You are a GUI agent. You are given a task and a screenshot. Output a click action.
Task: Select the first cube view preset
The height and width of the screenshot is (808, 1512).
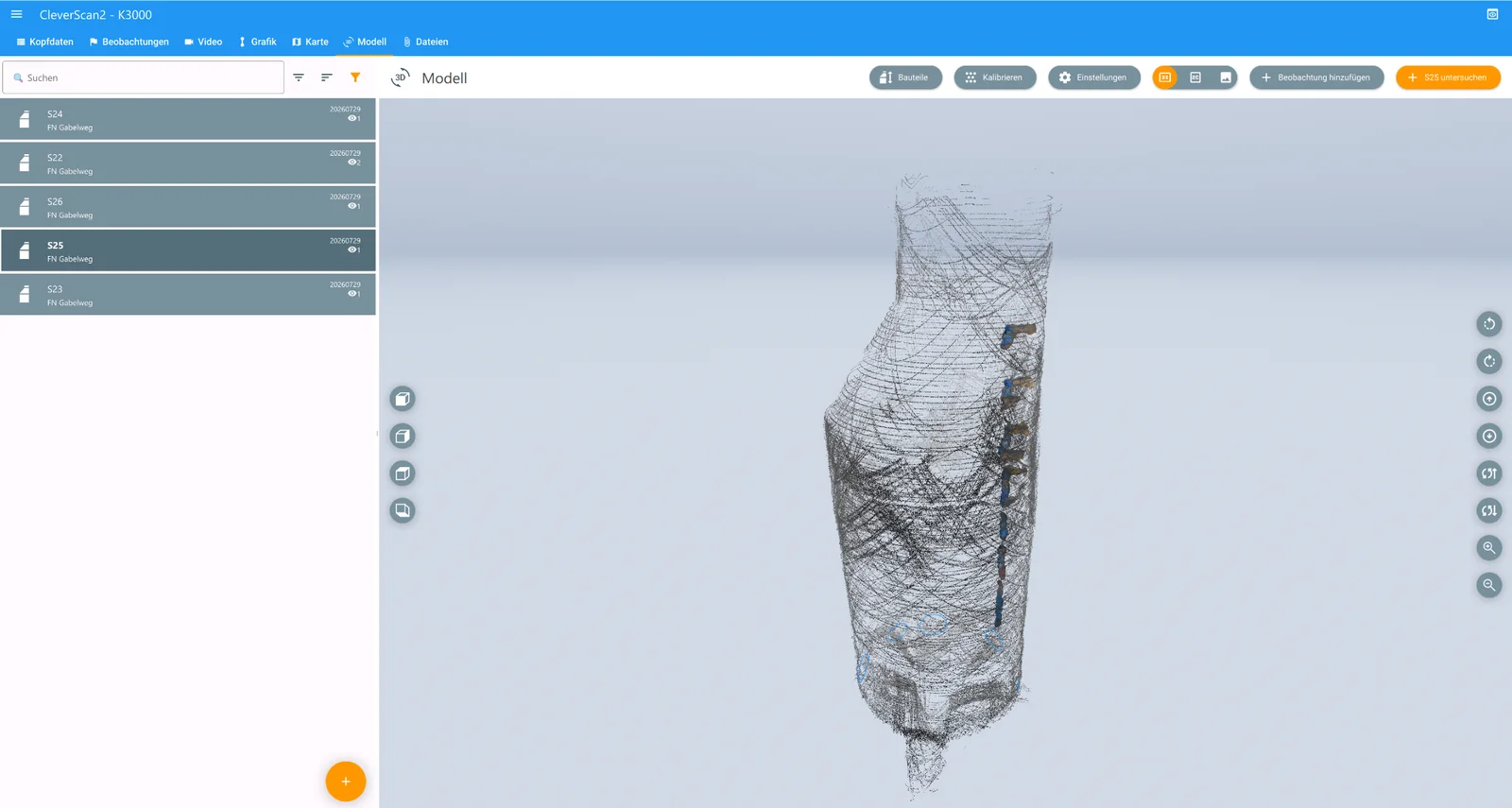(403, 399)
